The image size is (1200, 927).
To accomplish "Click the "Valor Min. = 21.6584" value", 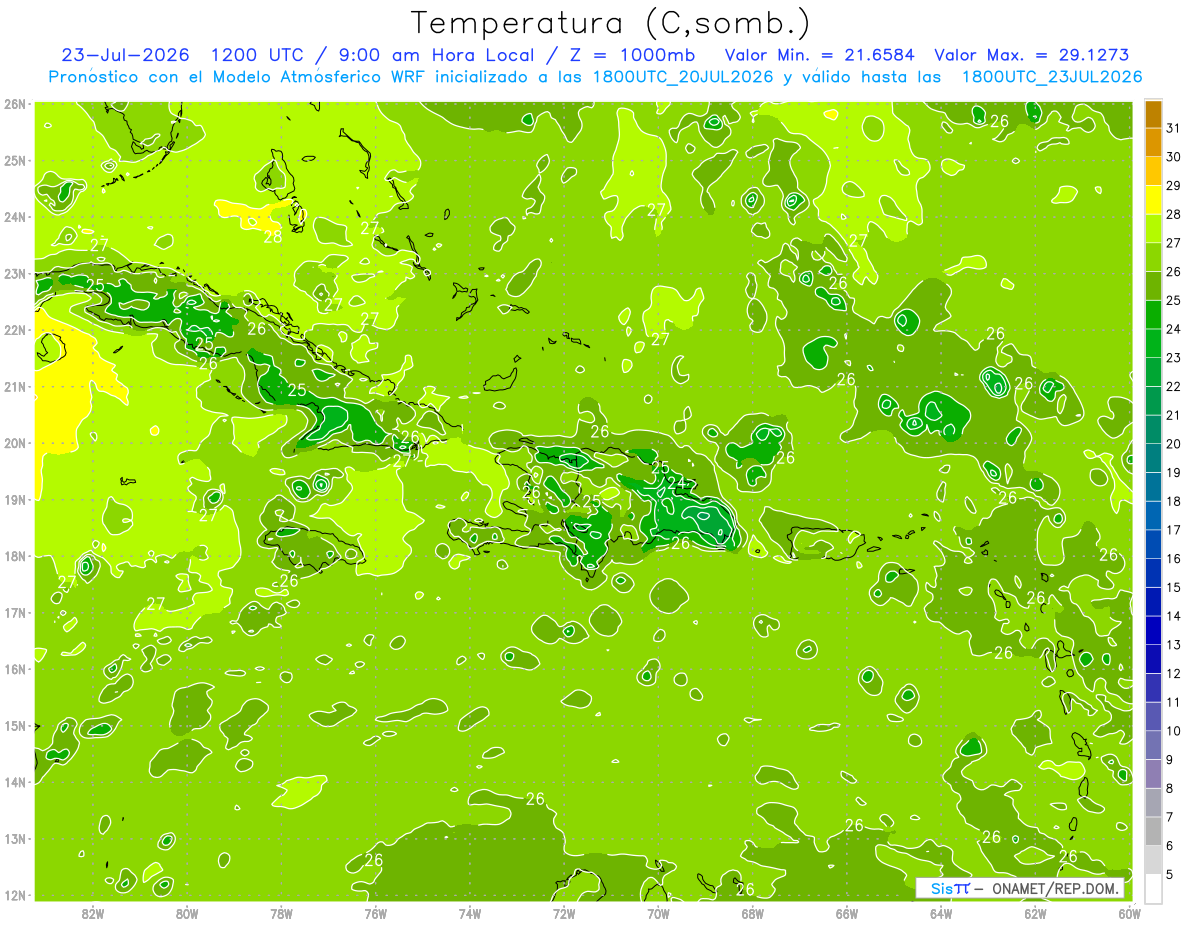I will 819,55.
